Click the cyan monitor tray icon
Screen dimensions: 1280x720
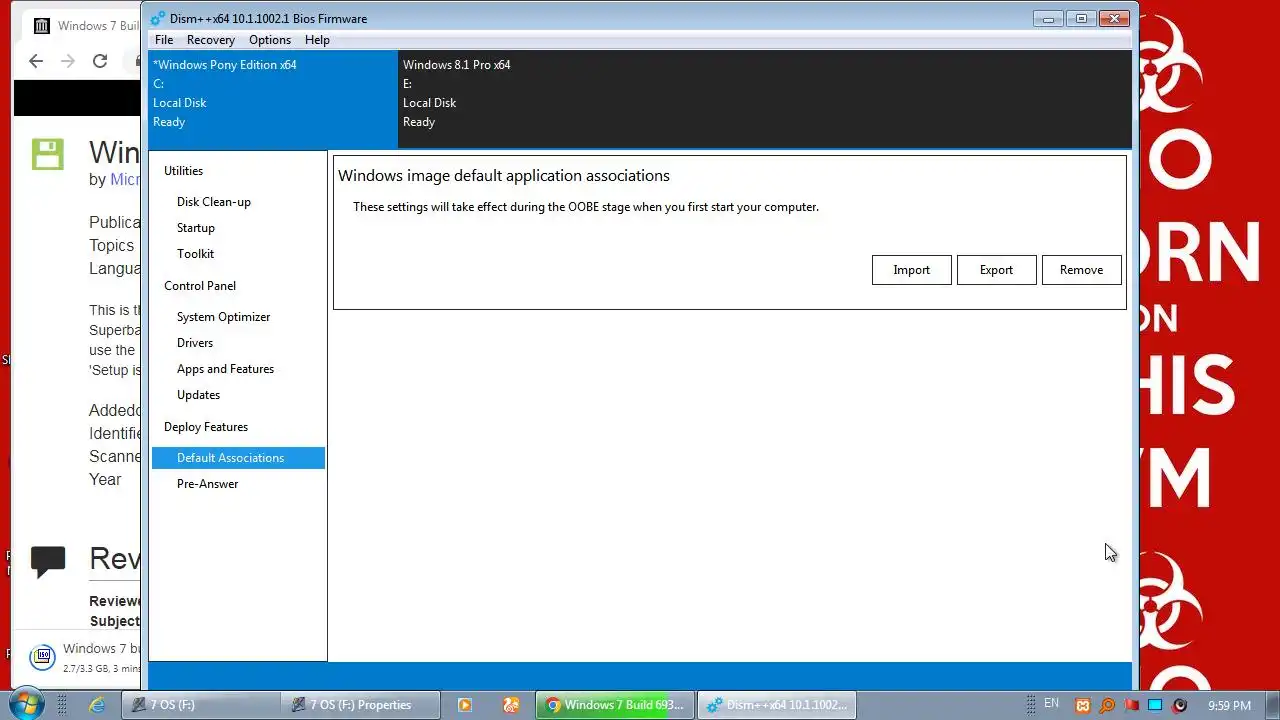pyautogui.click(x=1155, y=705)
